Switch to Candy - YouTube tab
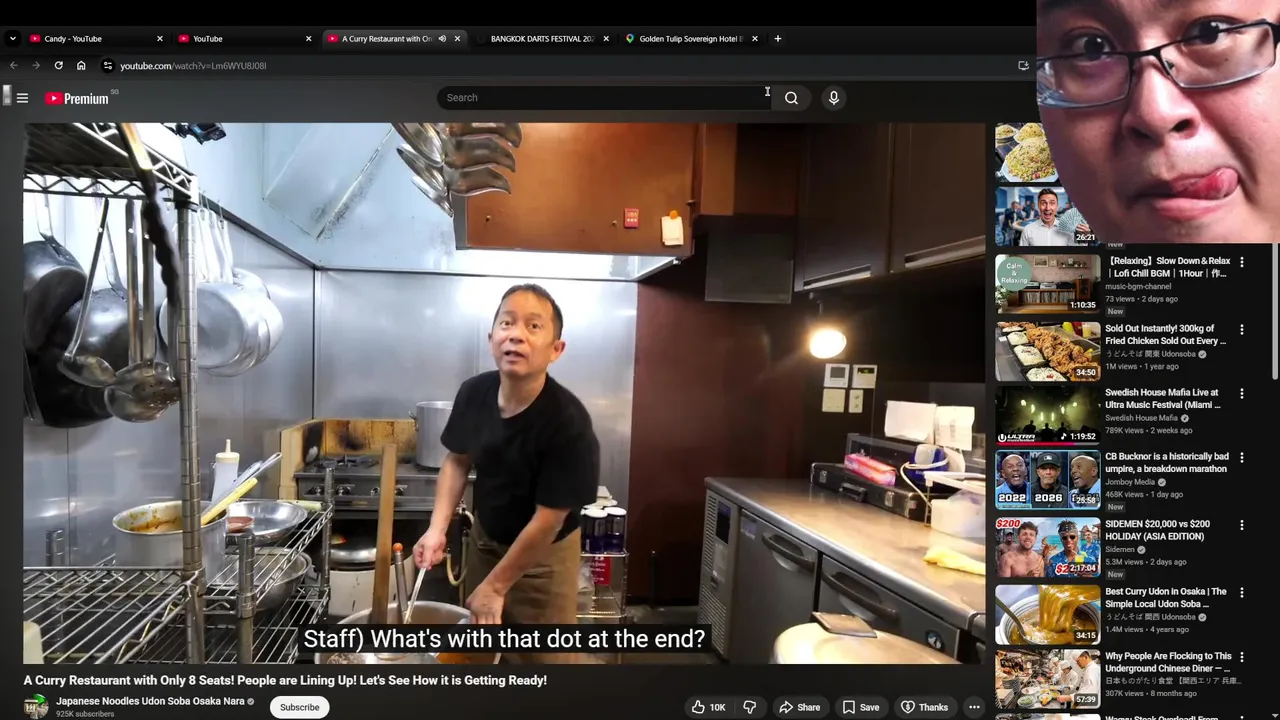 click(95, 39)
